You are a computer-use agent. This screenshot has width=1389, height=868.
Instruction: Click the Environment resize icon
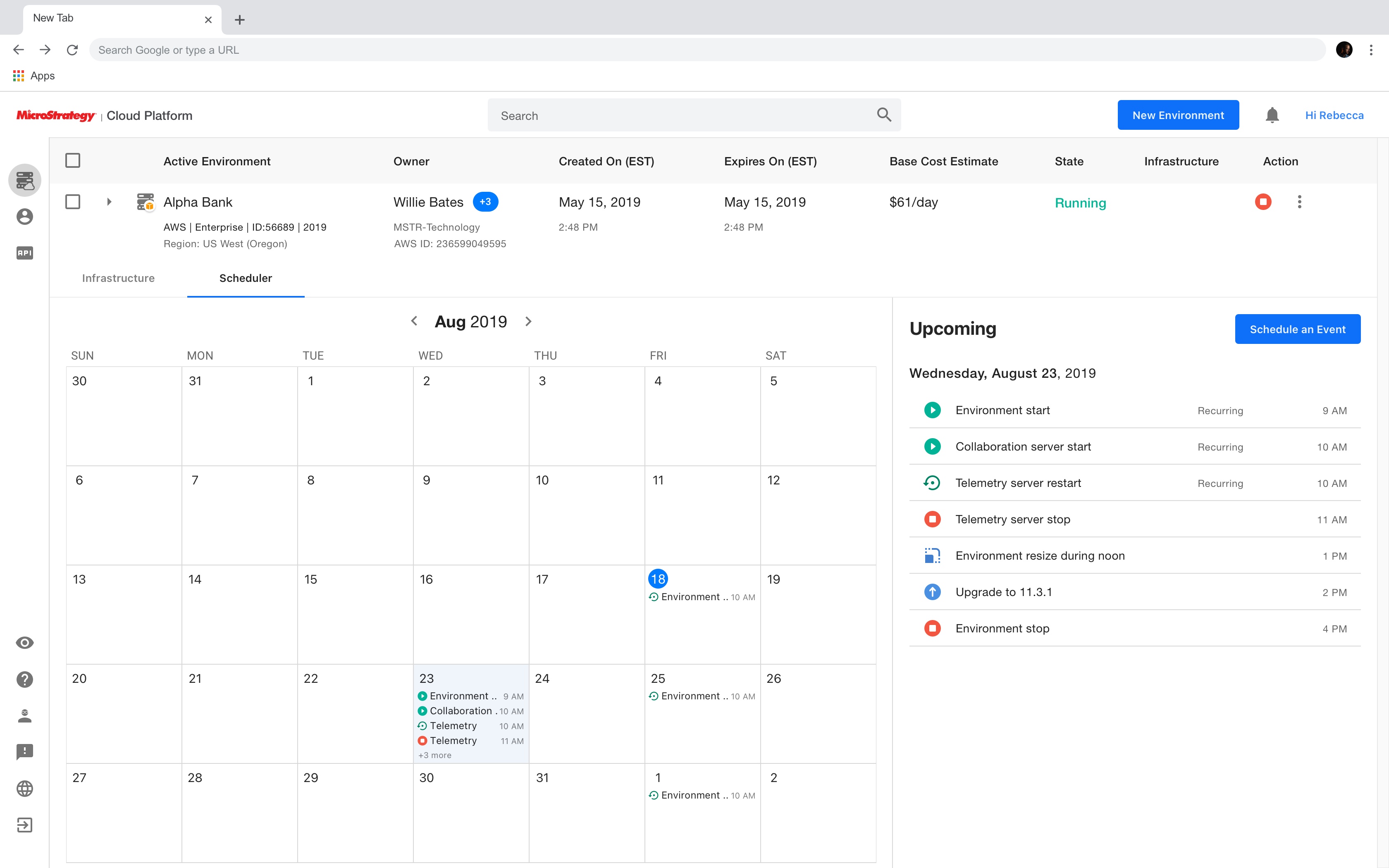pyautogui.click(x=932, y=555)
